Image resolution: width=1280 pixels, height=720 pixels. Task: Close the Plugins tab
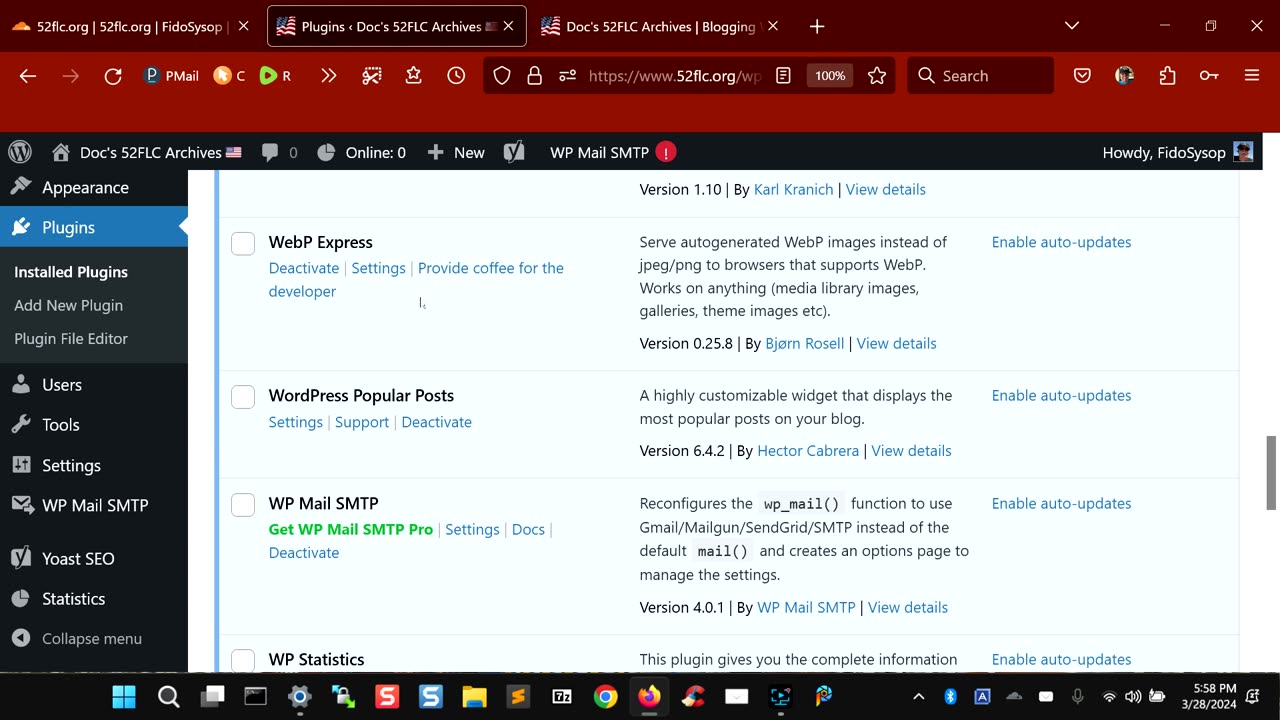click(508, 27)
